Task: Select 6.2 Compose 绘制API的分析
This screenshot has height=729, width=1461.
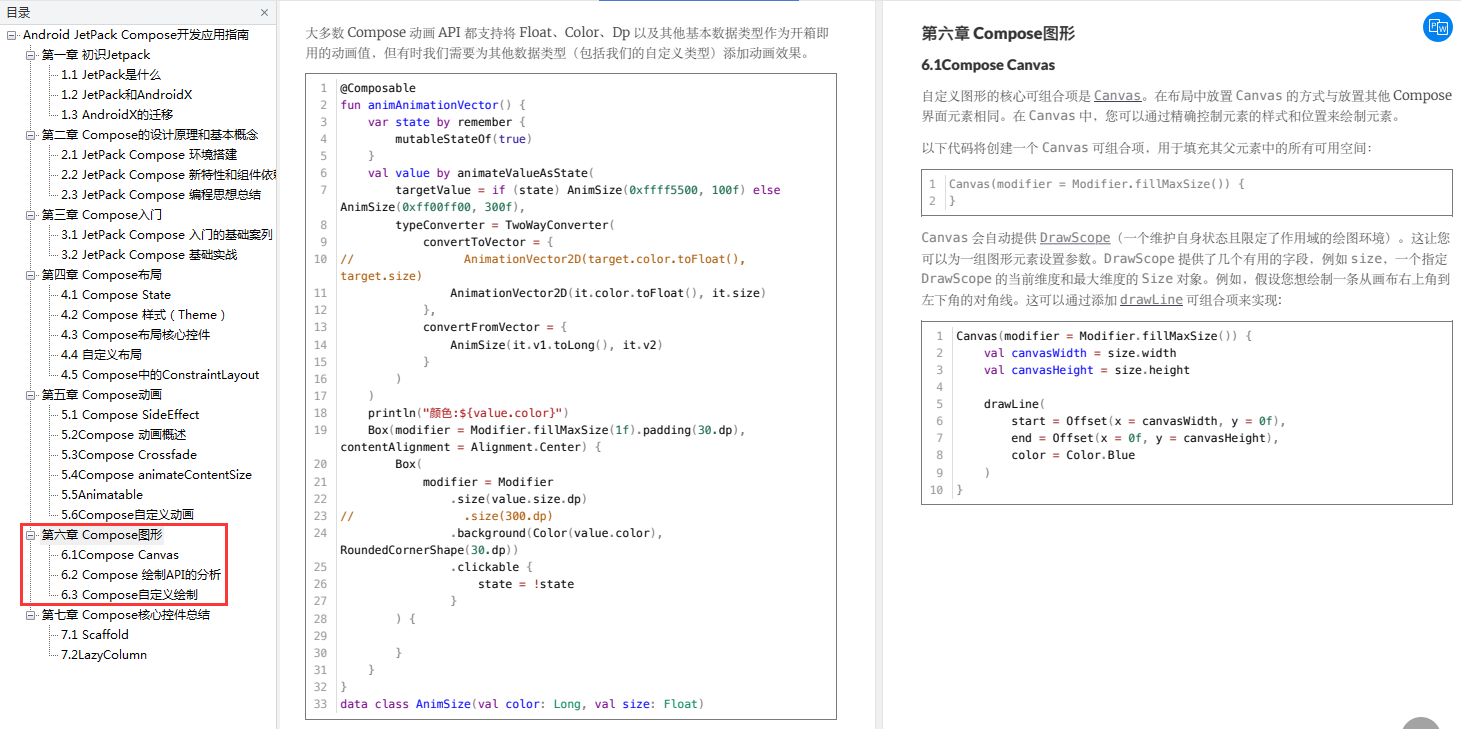Action: pyautogui.click(x=141, y=575)
